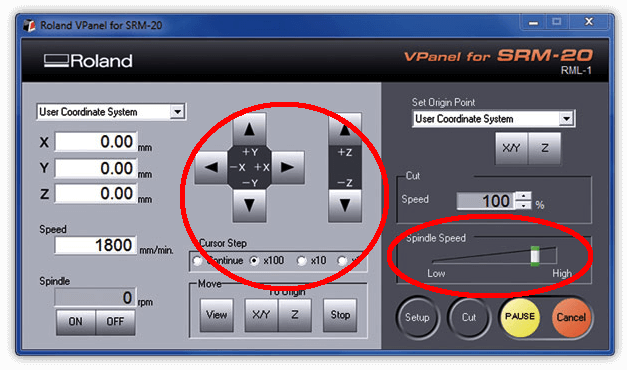The image size is (627, 370).
Task: Raise the spindle with the +Z up arrow
Action: [345, 129]
